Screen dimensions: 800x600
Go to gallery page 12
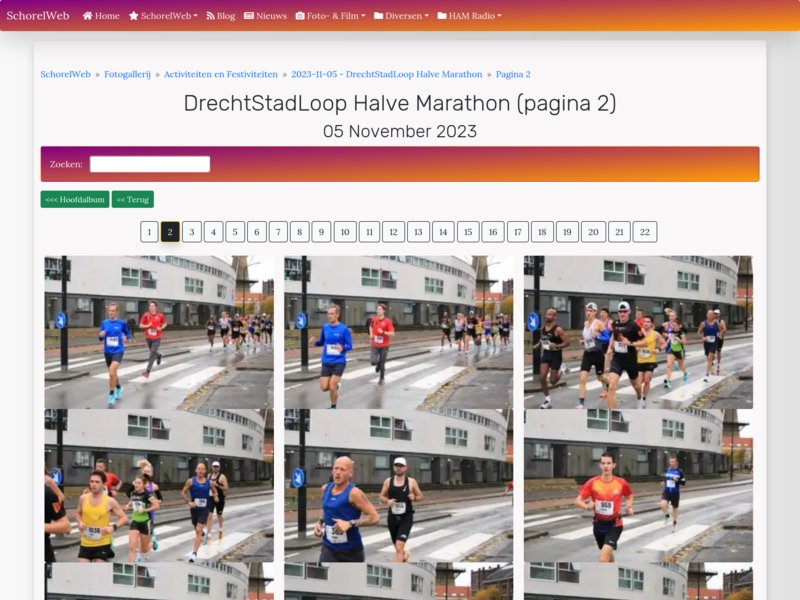pyautogui.click(x=393, y=232)
